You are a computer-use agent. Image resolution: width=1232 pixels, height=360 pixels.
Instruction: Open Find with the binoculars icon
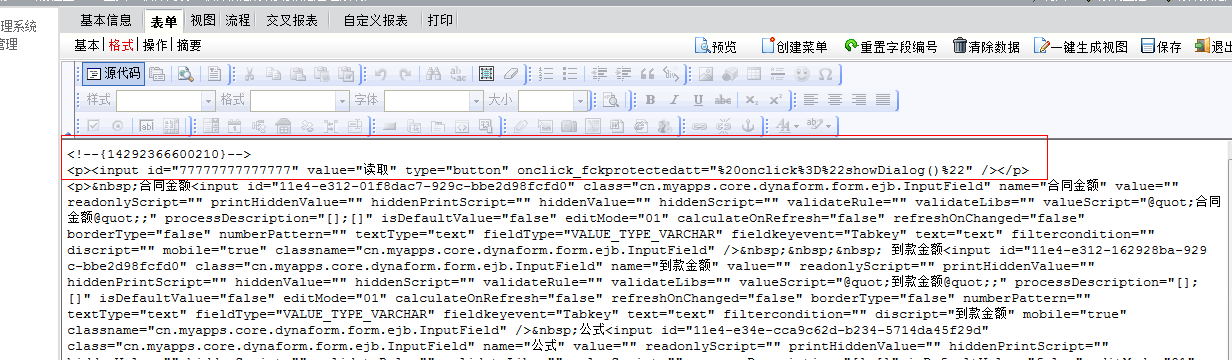click(x=434, y=74)
